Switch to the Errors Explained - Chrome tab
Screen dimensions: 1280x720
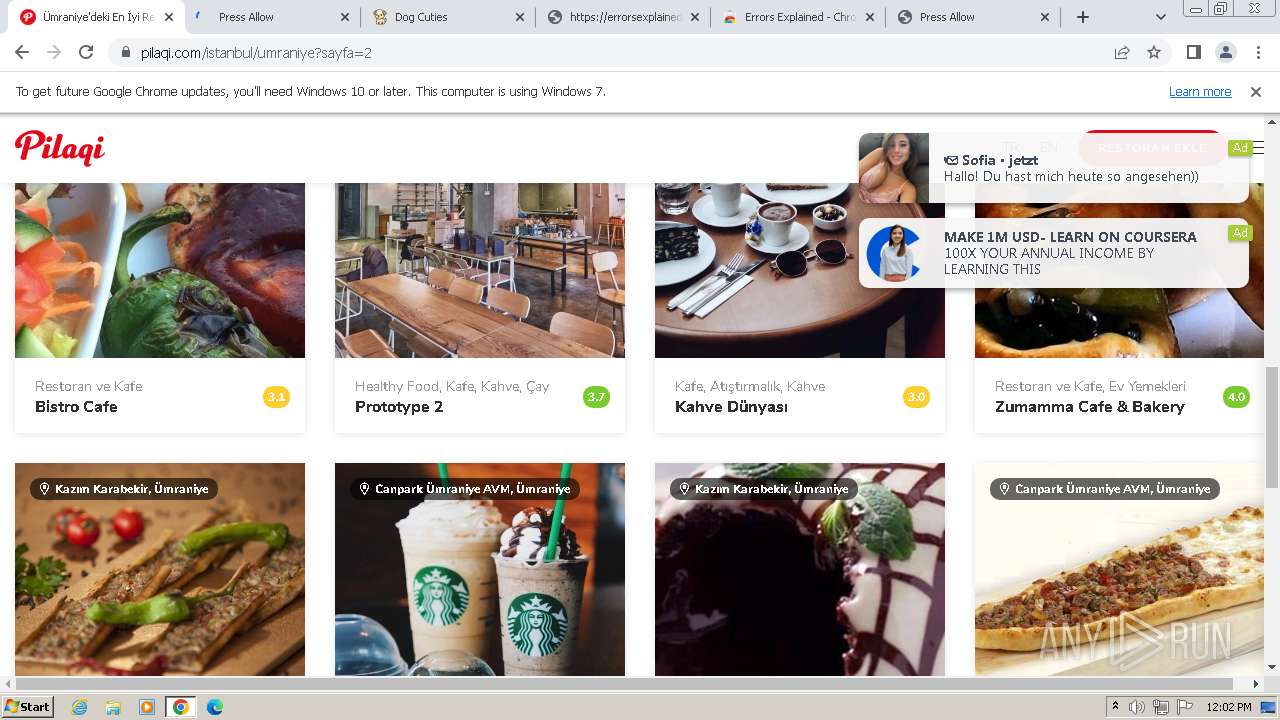798,17
